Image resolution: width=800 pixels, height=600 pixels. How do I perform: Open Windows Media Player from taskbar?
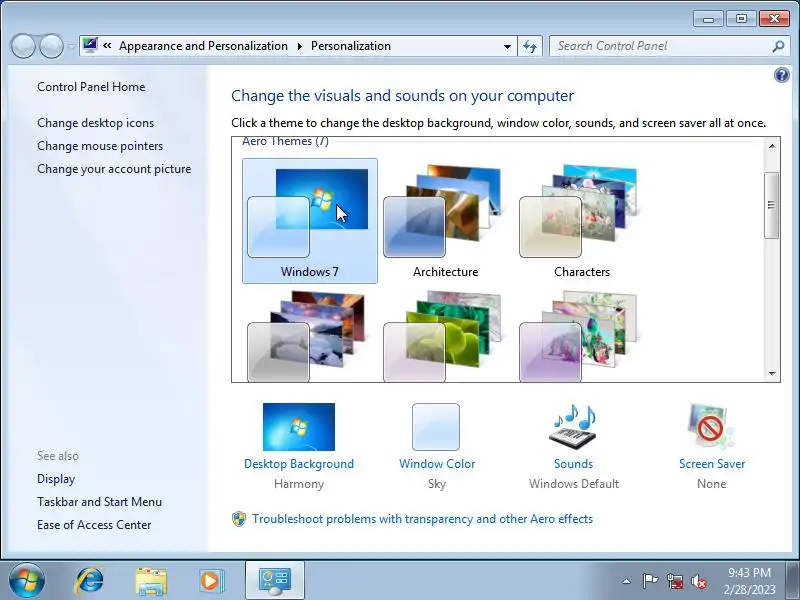coord(211,581)
